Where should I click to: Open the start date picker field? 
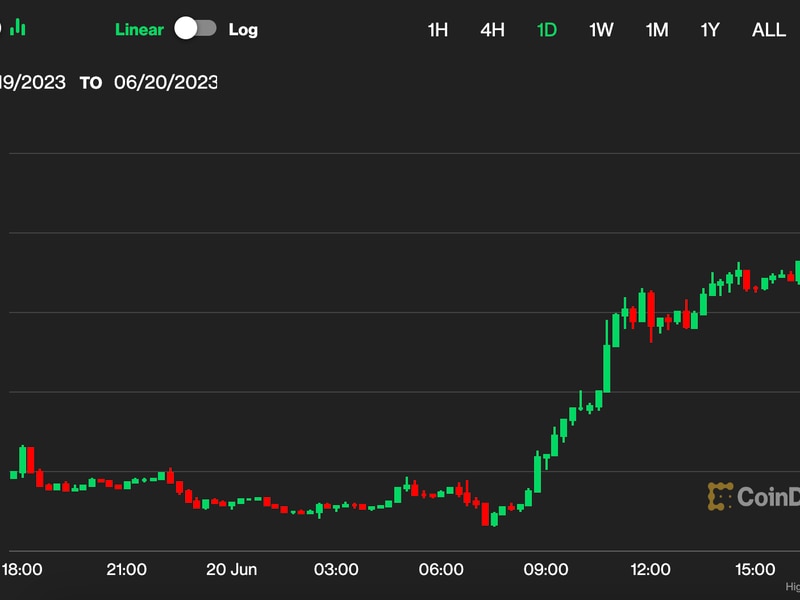click(x=33, y=83)
